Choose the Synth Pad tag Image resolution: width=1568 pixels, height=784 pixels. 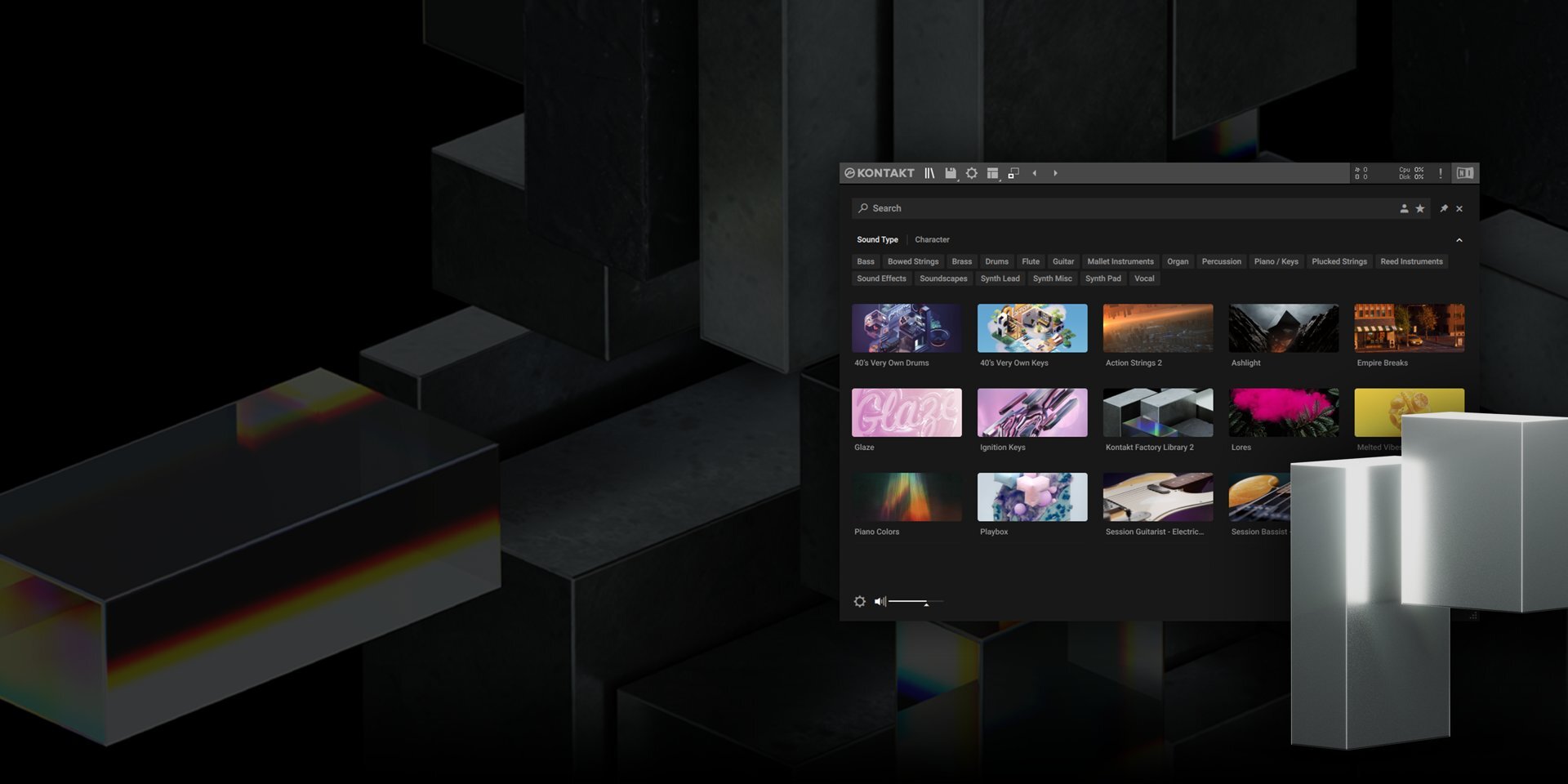1102,278
